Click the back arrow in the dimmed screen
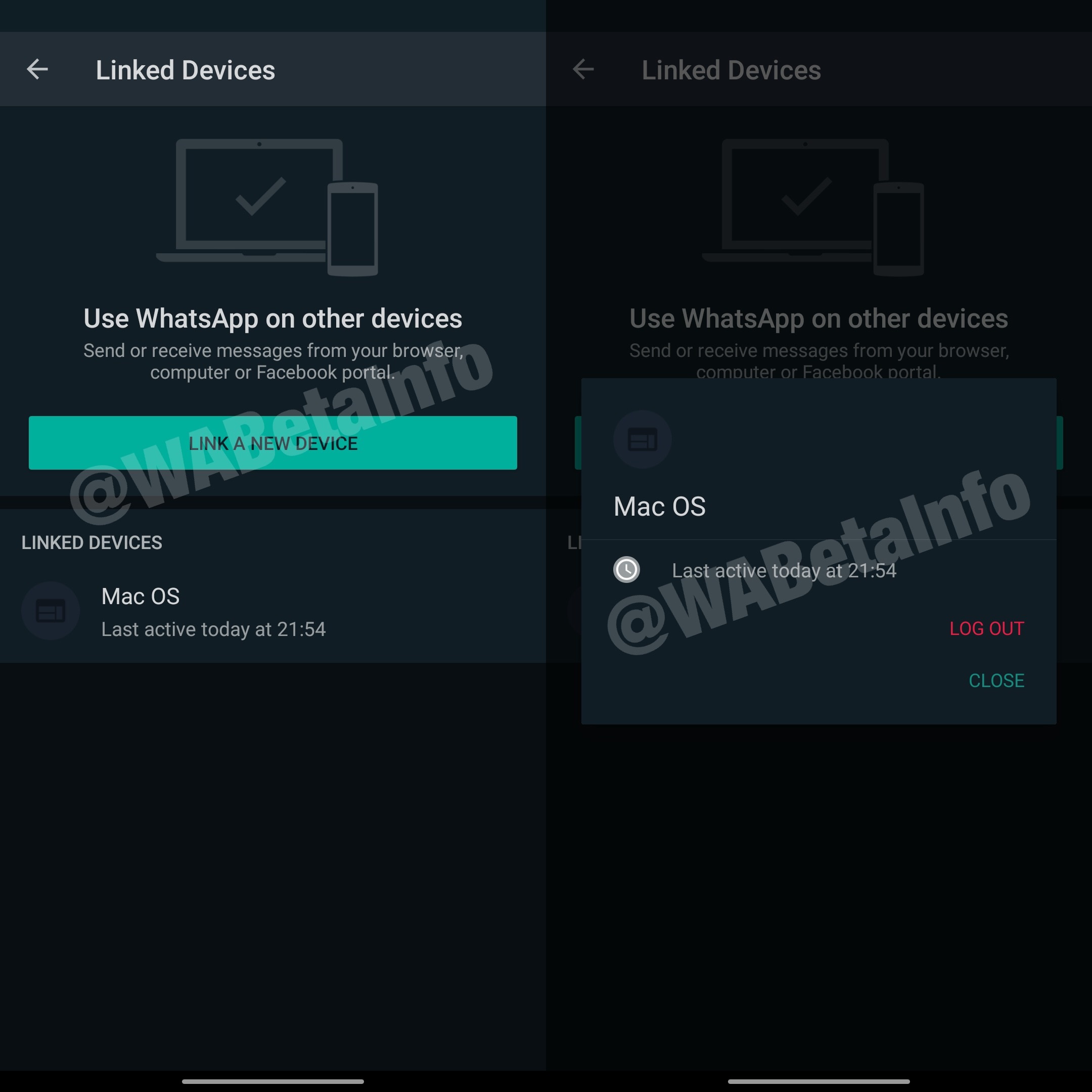This screenshot has width=1092, height=1092. point(583,69)
